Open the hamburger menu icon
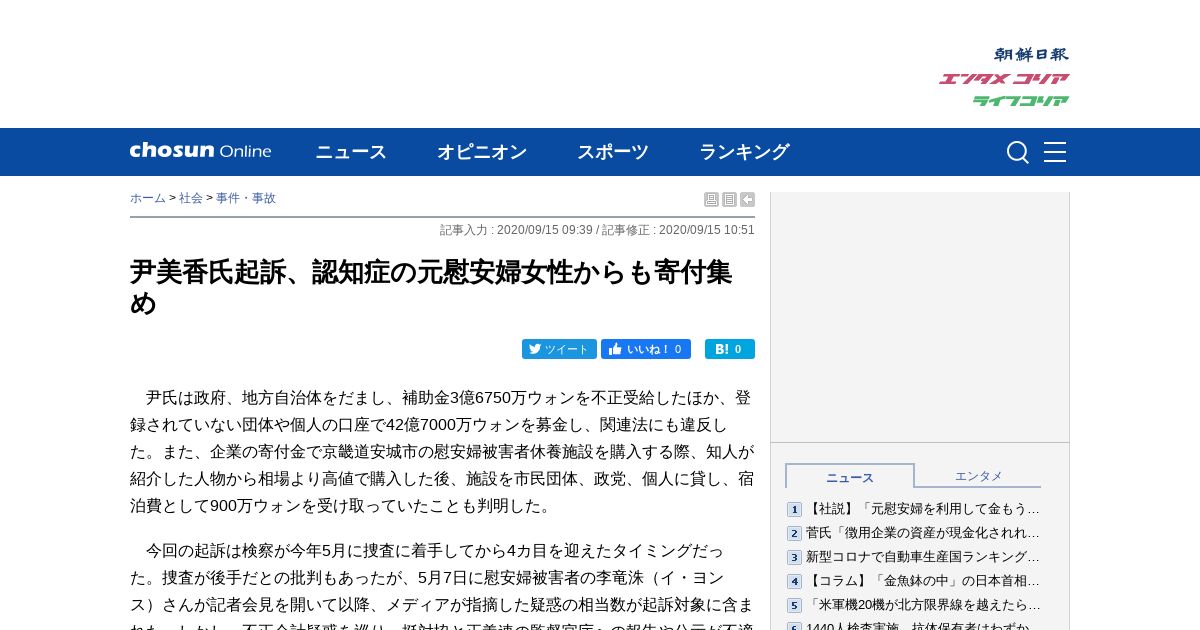Image resolution: width=1200 pixels, height=630 pixels. (1055, 152)
